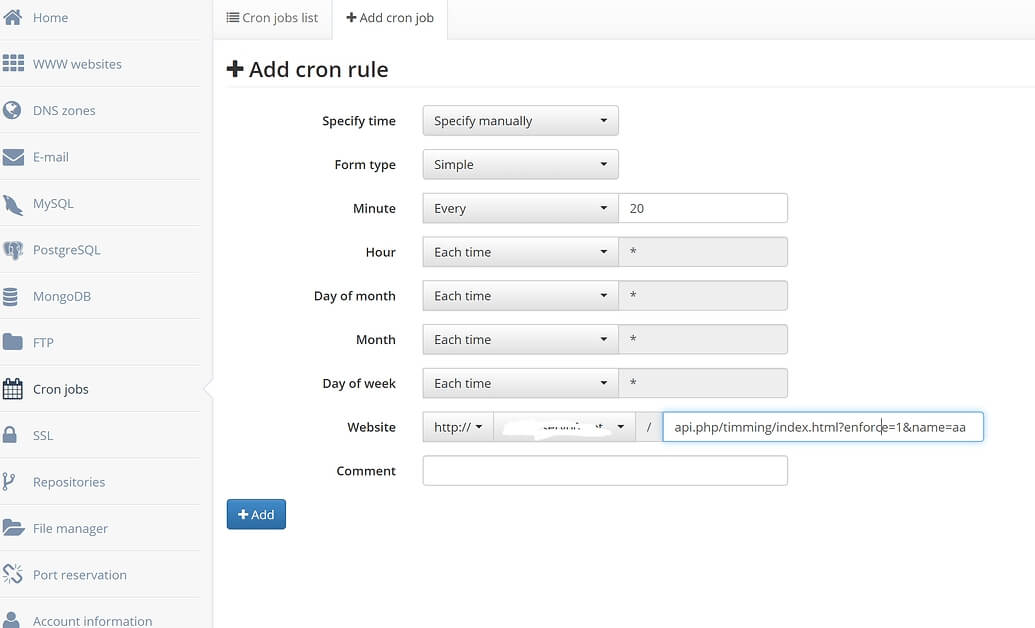Expand the Minute 'Every' dropdown
The image size is (1035, 628).
[520, 209]
